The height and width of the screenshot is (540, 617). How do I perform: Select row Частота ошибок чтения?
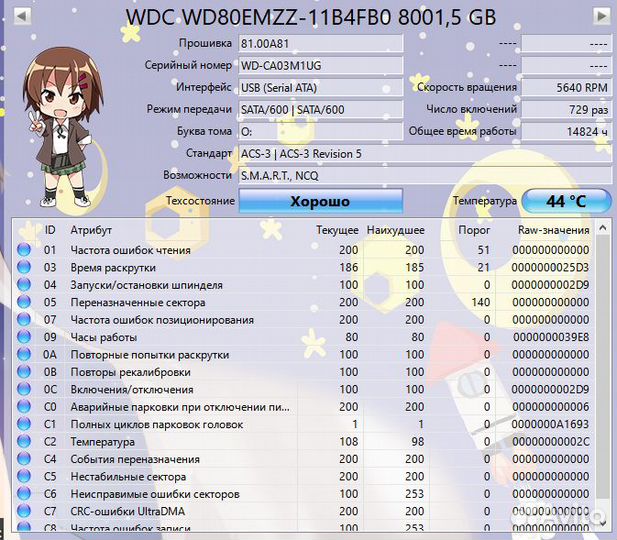tap(303, 250)
